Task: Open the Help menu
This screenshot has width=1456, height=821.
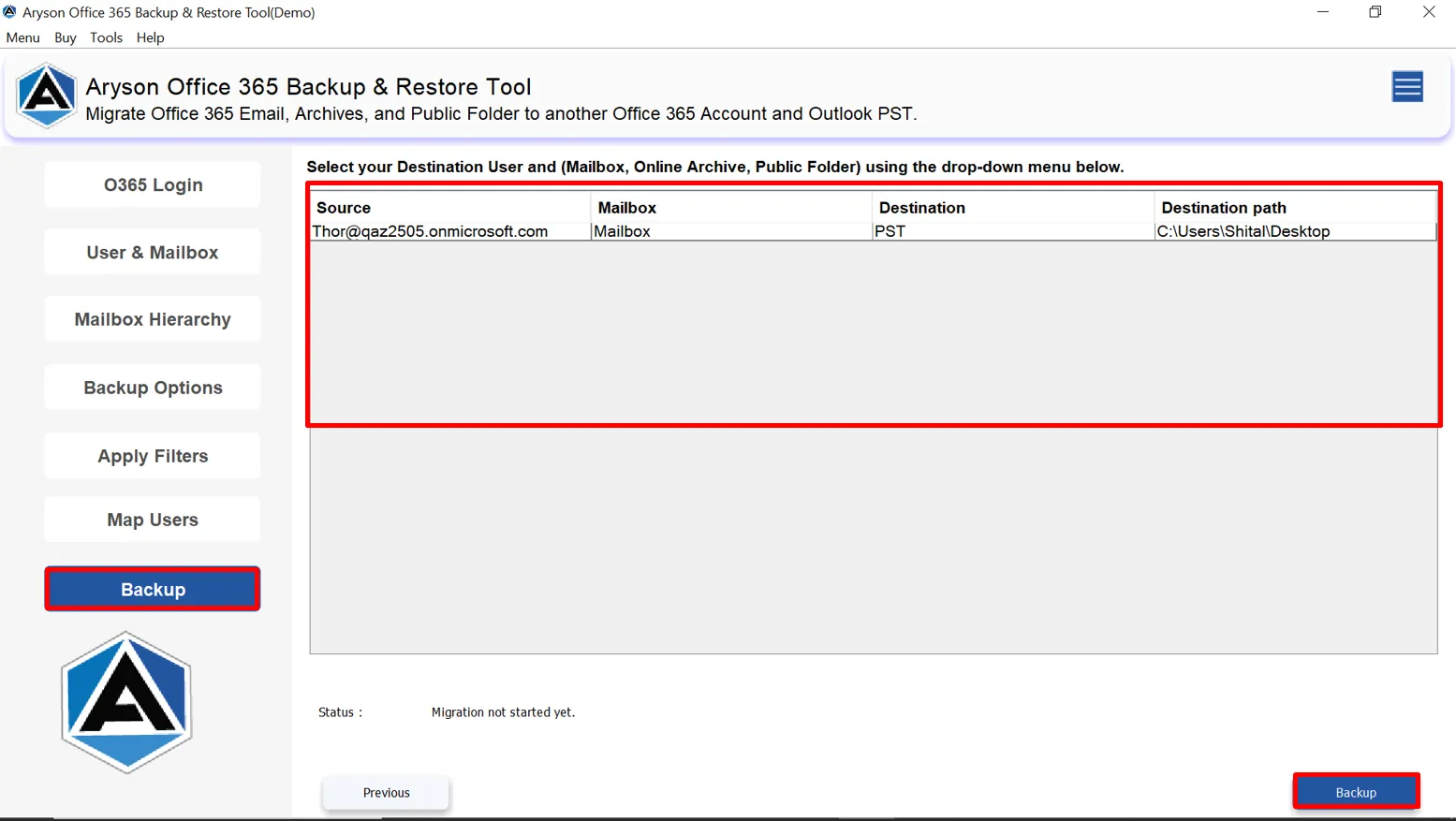Action: (150, 37)
